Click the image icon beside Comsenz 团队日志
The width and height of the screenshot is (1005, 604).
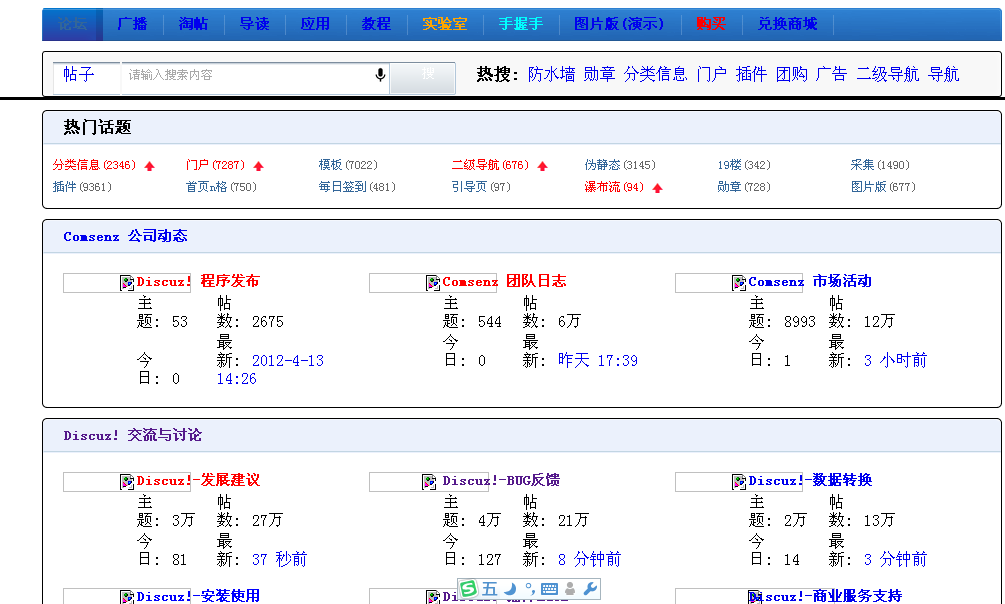tap(433, 283)
